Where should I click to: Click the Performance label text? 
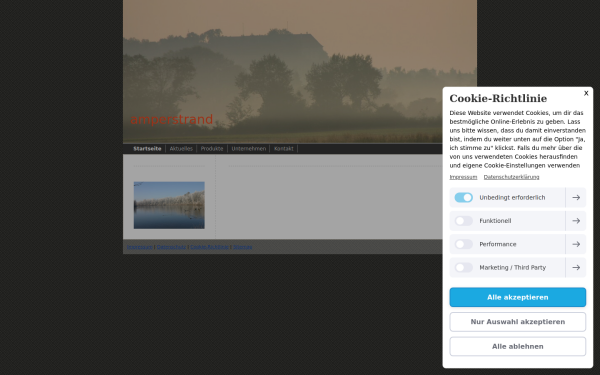(x=498, y=244)
